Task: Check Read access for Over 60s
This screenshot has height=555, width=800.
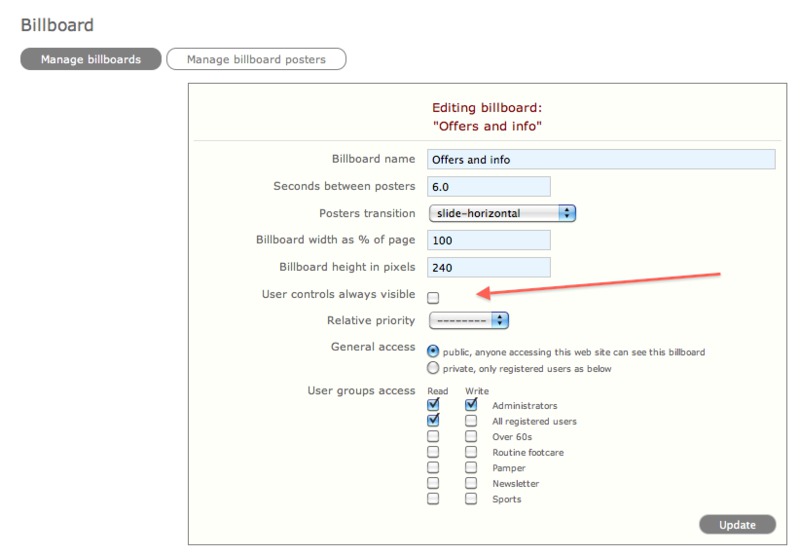Action: pos(433,437)
